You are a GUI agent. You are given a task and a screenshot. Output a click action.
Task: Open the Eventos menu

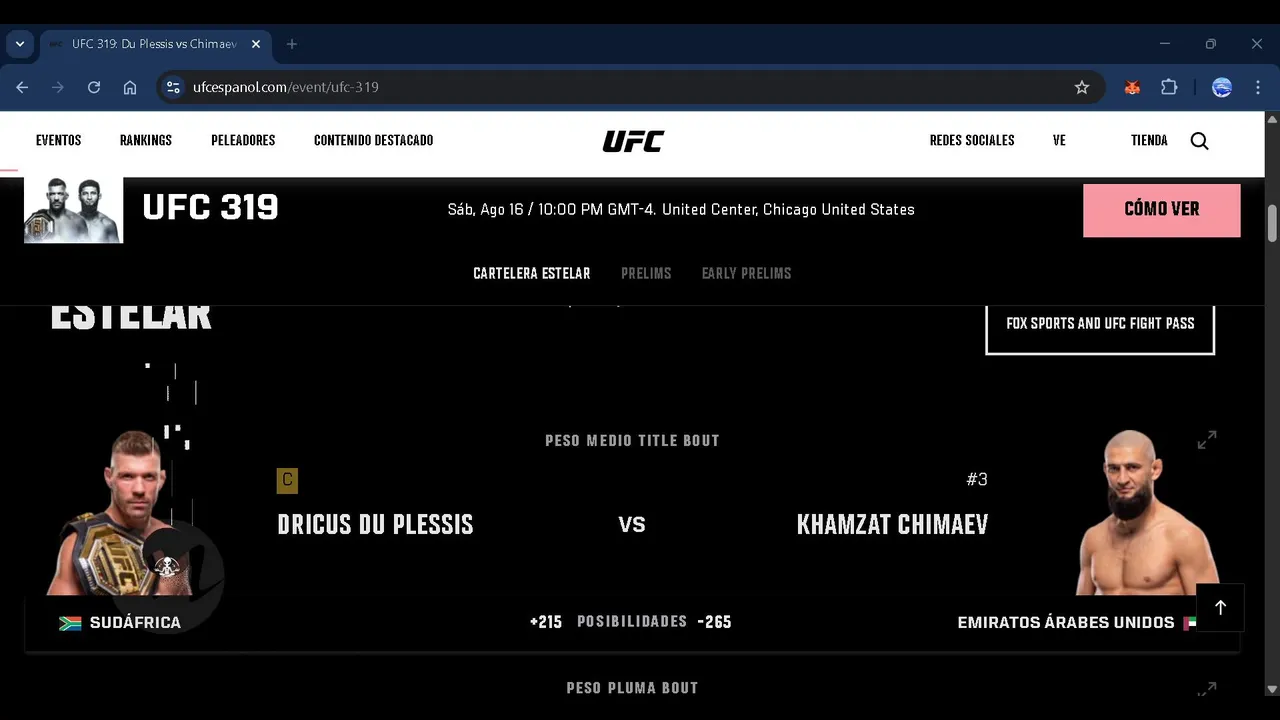tap(59, 141)
